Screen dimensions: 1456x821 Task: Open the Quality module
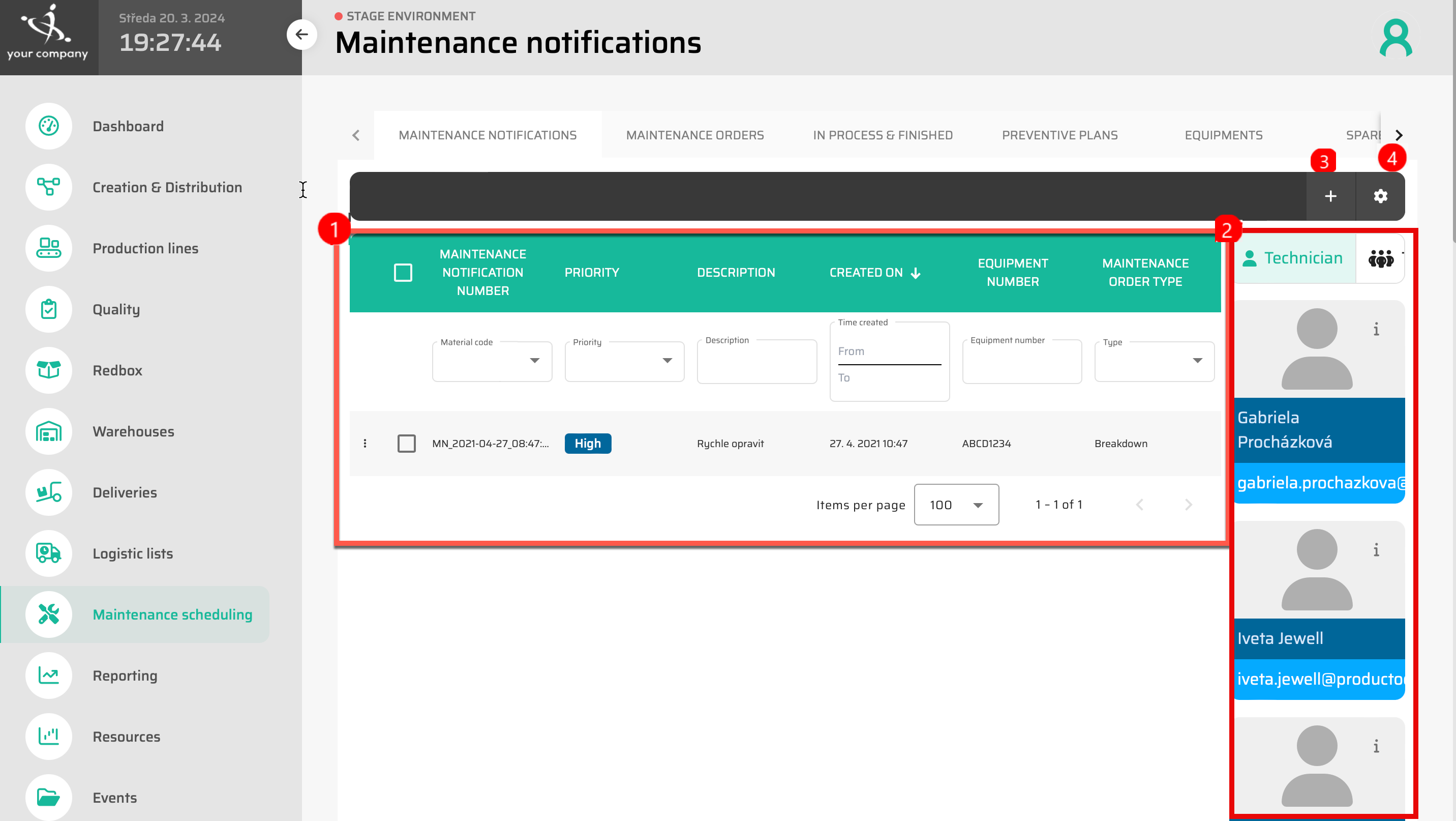point(49,309)
